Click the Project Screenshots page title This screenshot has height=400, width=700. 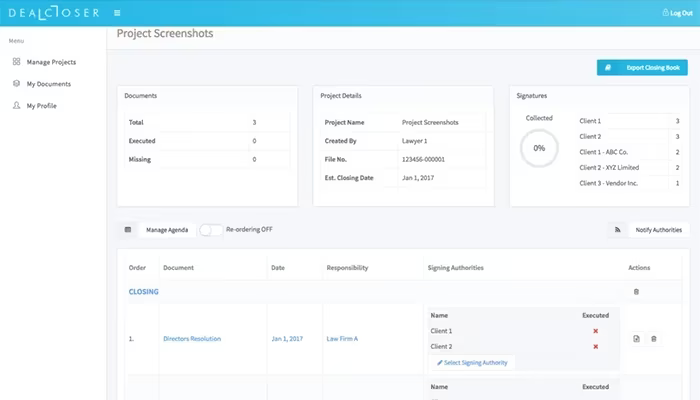165,33
